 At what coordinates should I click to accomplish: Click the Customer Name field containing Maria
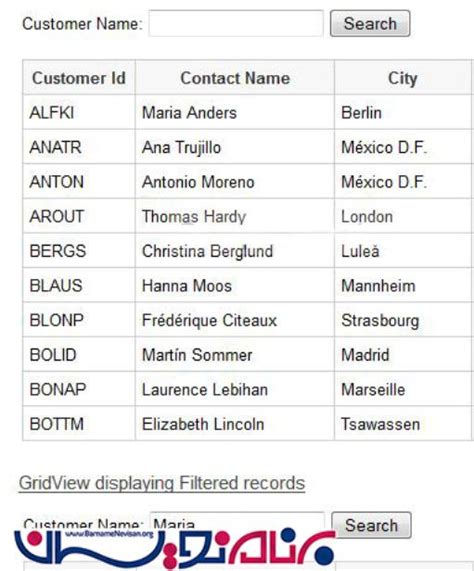point(237,523)
